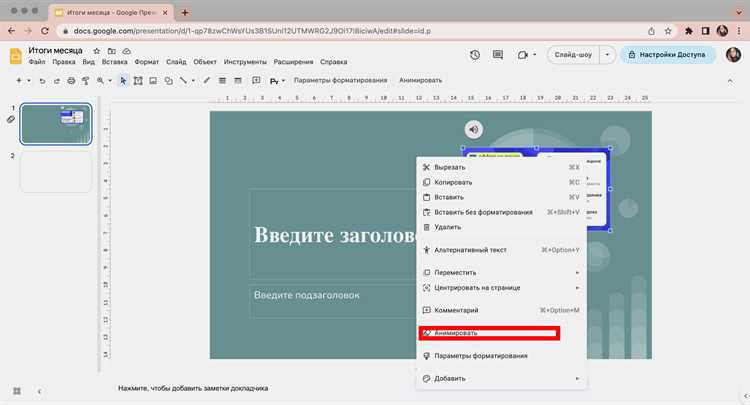750x405 pixels.
Task: Click Анимировать in the toolbar
Action: pos(420,80)
